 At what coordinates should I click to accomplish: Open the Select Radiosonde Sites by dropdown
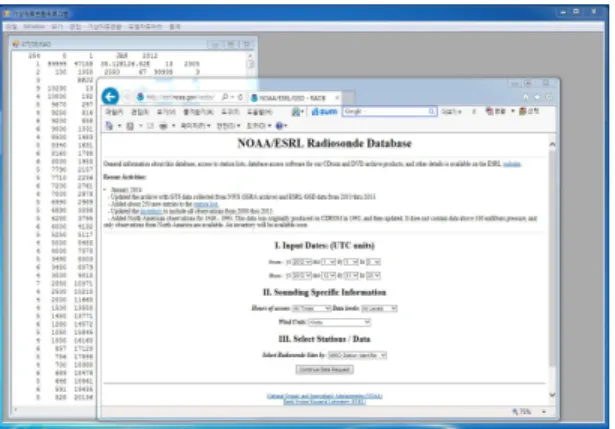point(357,355)
